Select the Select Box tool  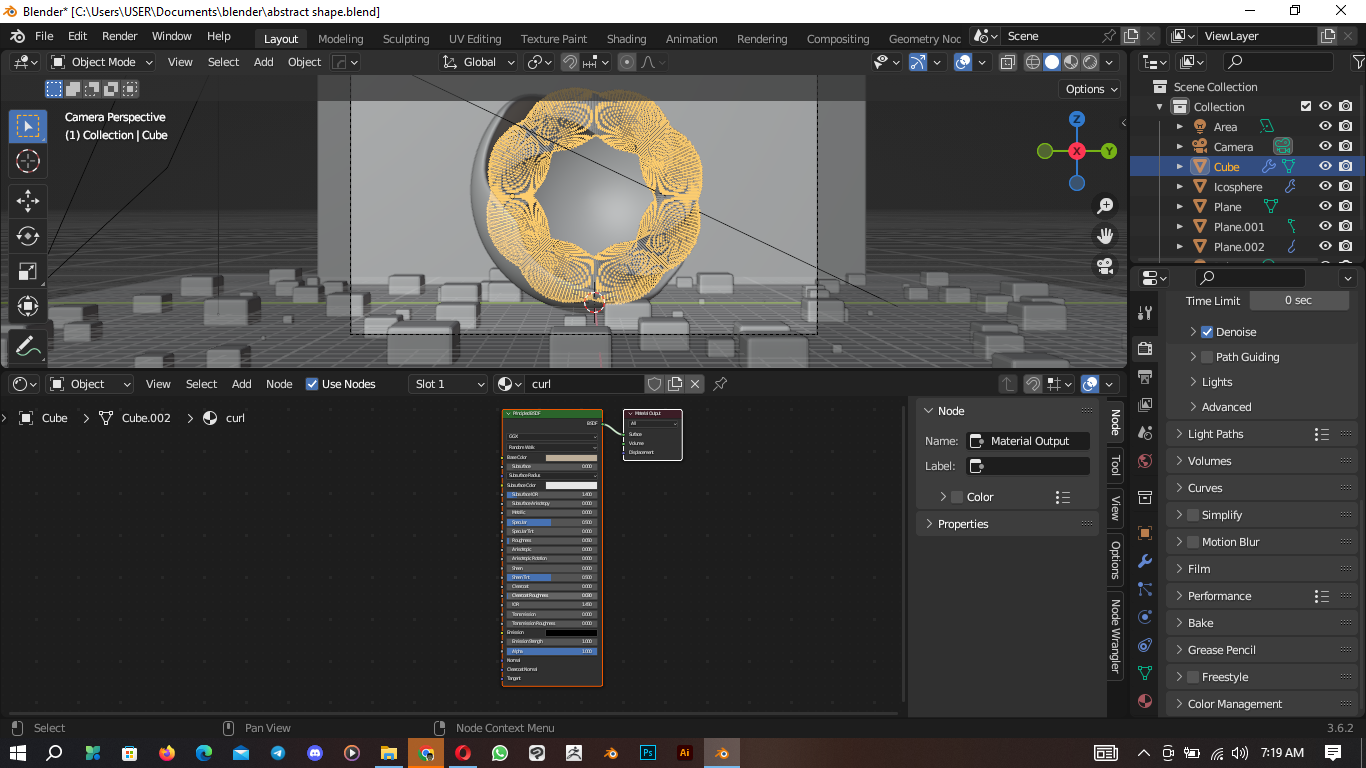[27, 126]
